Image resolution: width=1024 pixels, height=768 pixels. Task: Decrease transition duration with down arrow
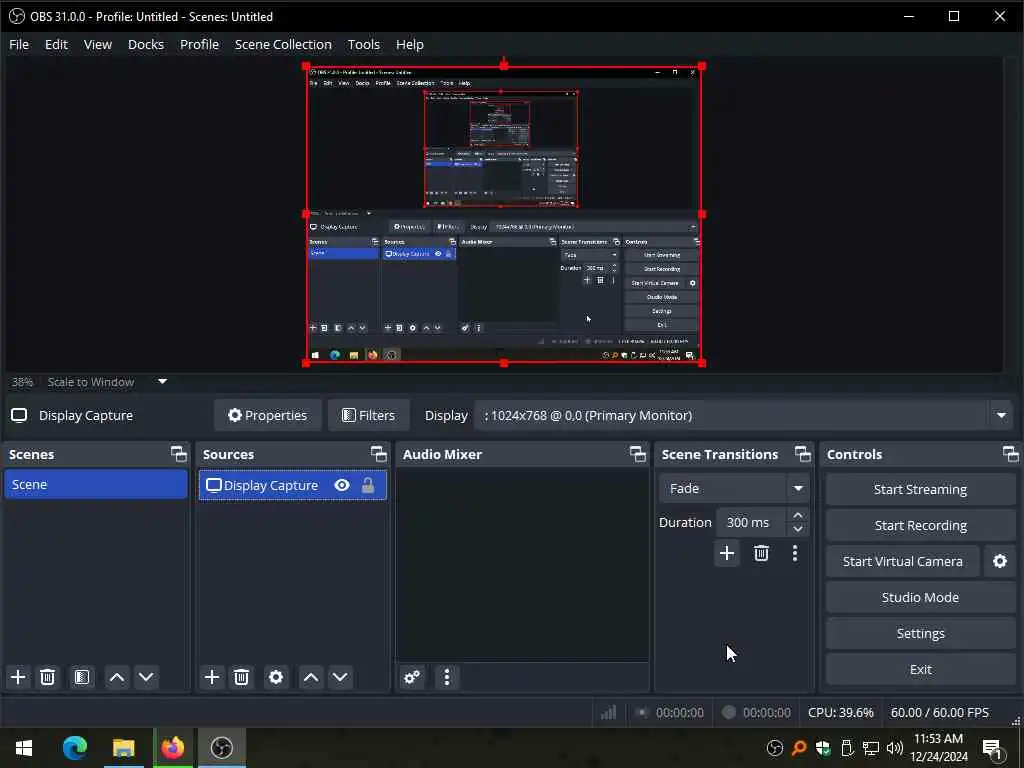[x=798, y=529]
